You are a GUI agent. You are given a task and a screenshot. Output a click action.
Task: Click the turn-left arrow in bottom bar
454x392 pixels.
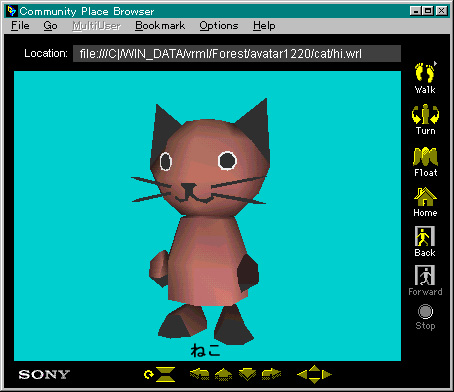[x=199, y=374]
